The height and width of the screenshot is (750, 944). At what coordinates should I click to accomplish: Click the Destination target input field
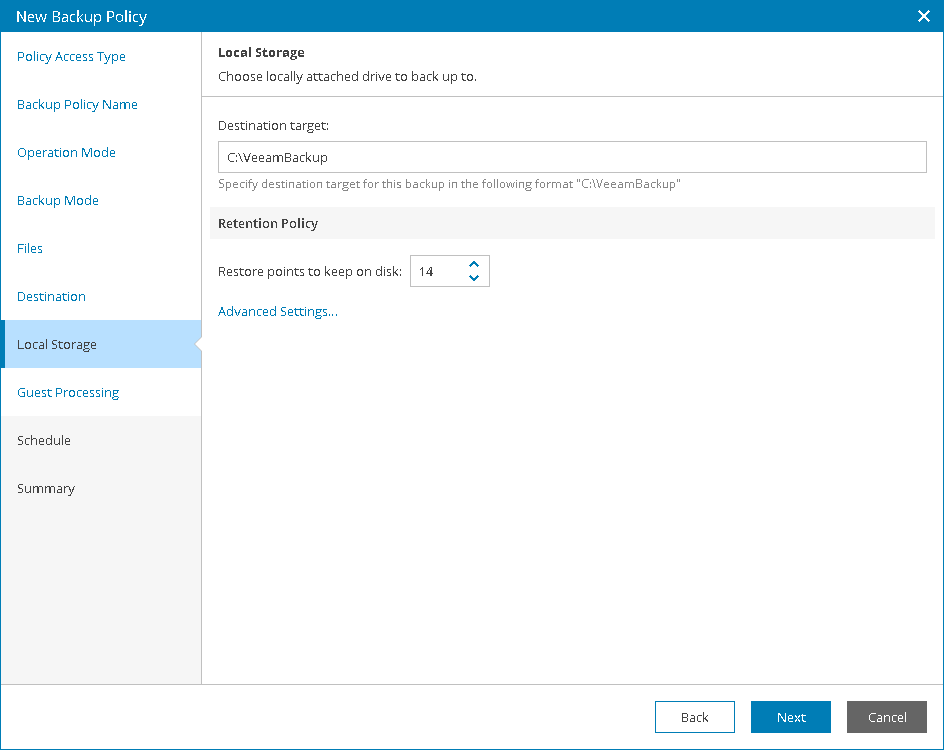(572, 157)
